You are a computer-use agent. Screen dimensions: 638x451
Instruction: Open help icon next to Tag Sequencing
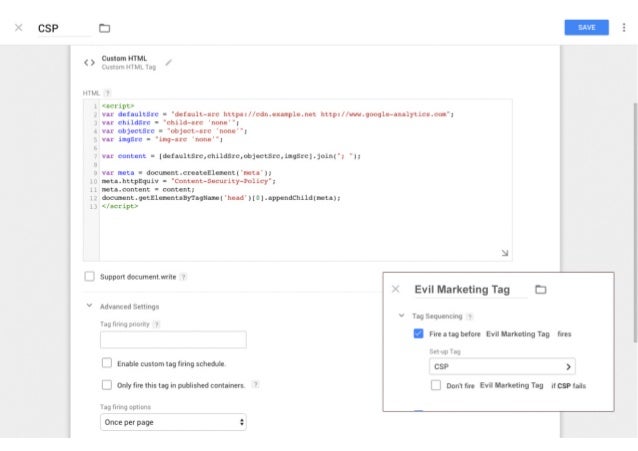click(x=470, y=316)
